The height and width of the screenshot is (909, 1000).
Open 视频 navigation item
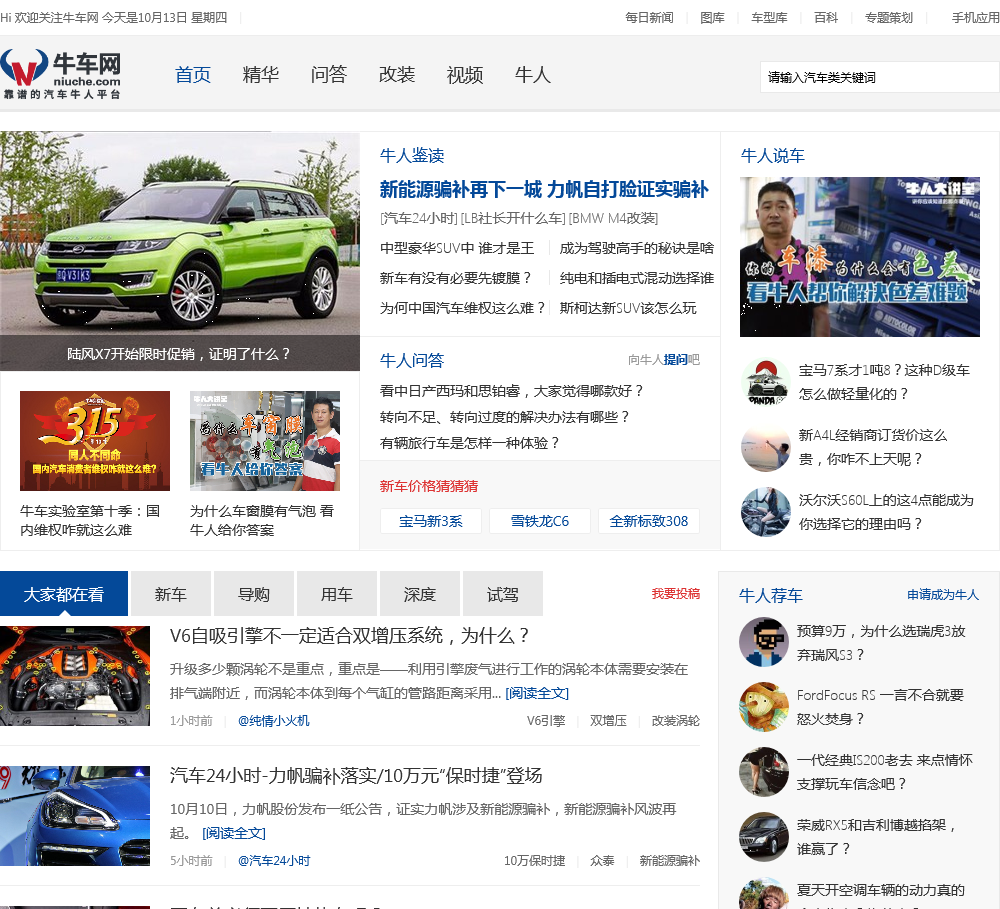pos(465,75)
